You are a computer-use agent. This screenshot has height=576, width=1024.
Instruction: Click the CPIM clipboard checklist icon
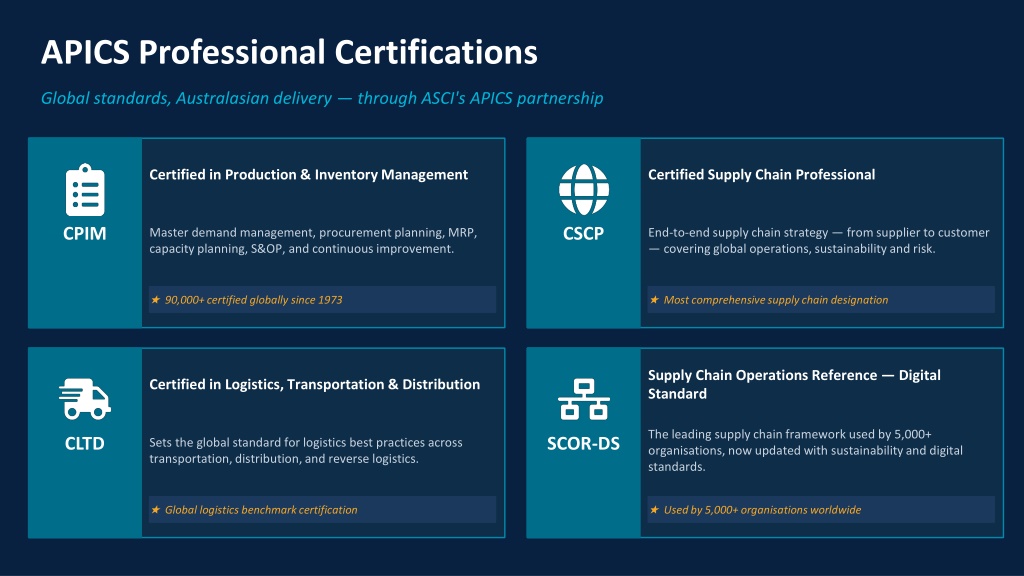85,189
